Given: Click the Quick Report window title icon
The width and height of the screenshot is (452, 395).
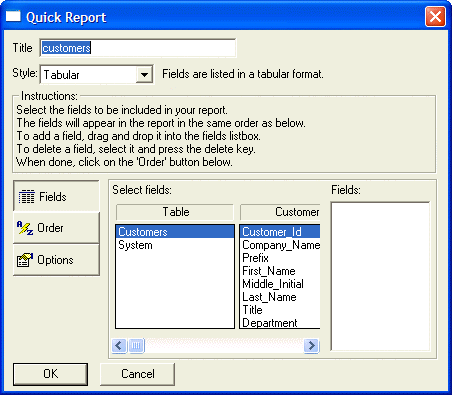Looking at the screenshot, I should tap(13, 16).
